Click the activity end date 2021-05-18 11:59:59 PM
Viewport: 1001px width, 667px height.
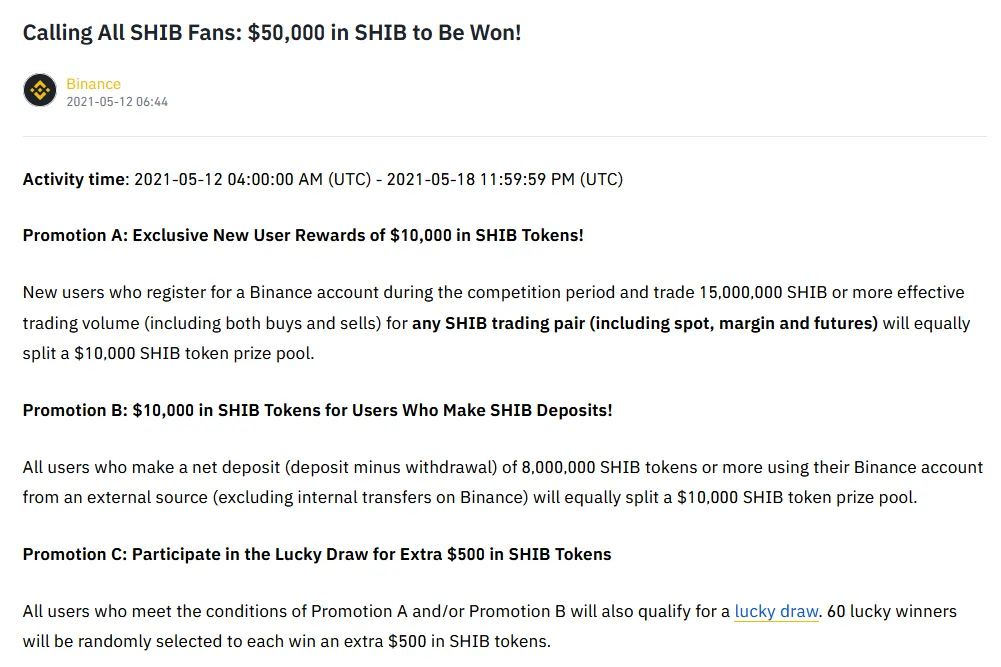point(481,179)
